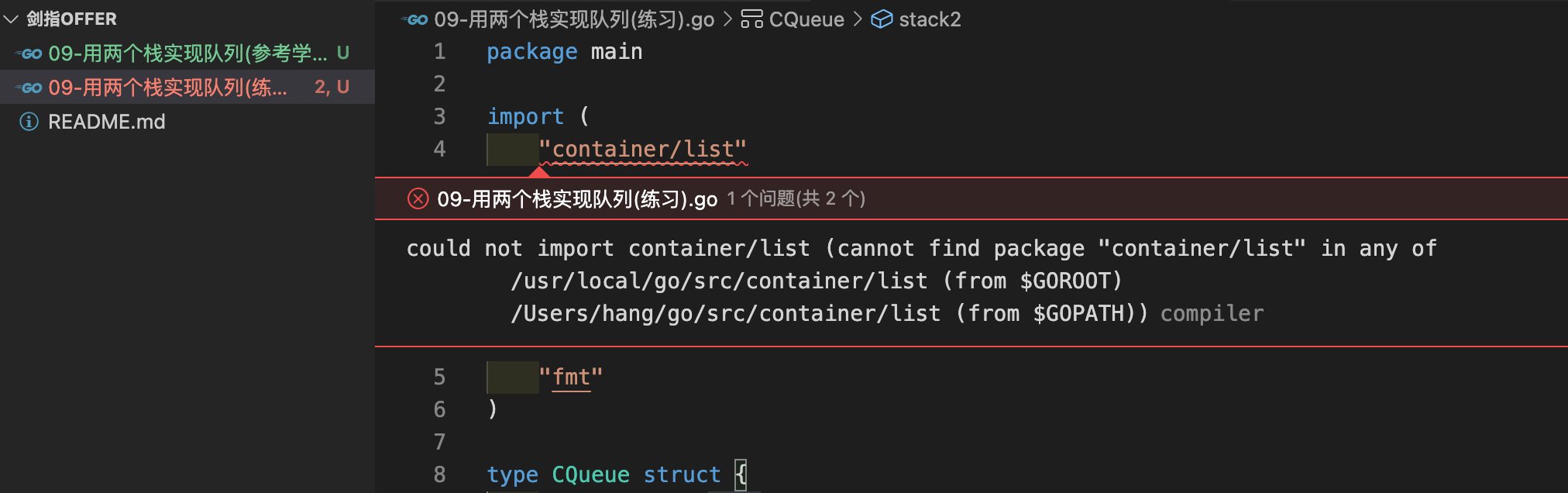Screen dimensions: 1568x493
Task: Open the CQueue breadcrumb dropdown
Action: [x=806, y=19]
